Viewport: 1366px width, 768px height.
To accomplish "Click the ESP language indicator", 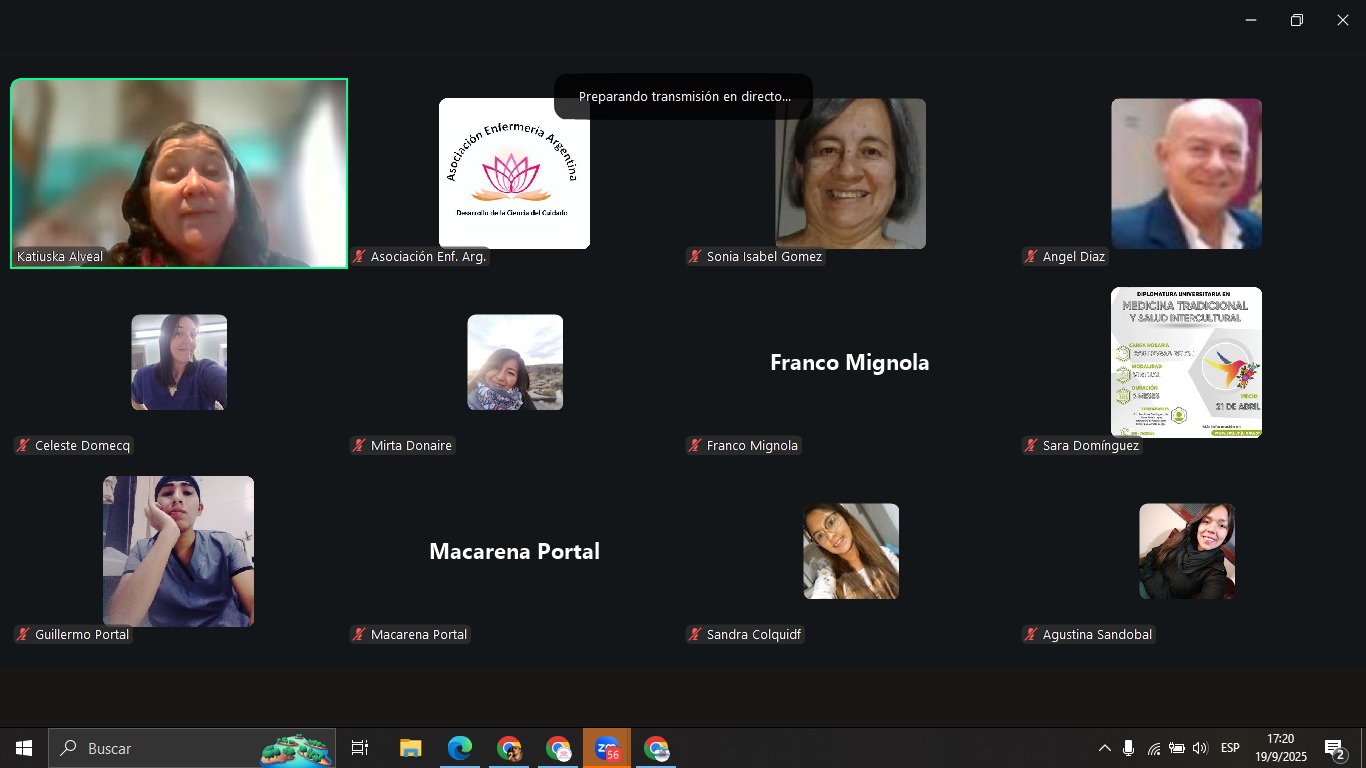I will [1230, 748].
